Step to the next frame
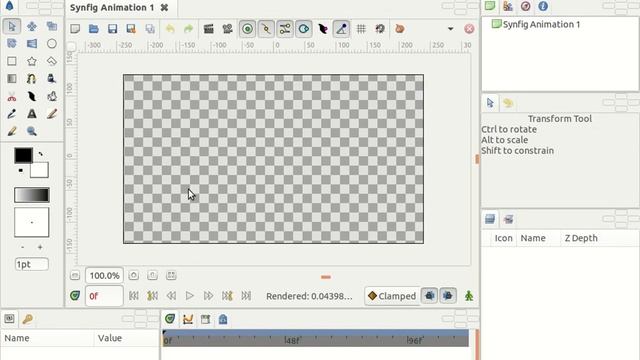This screenshot has width=640, height=360. click(x=208, y=296)
